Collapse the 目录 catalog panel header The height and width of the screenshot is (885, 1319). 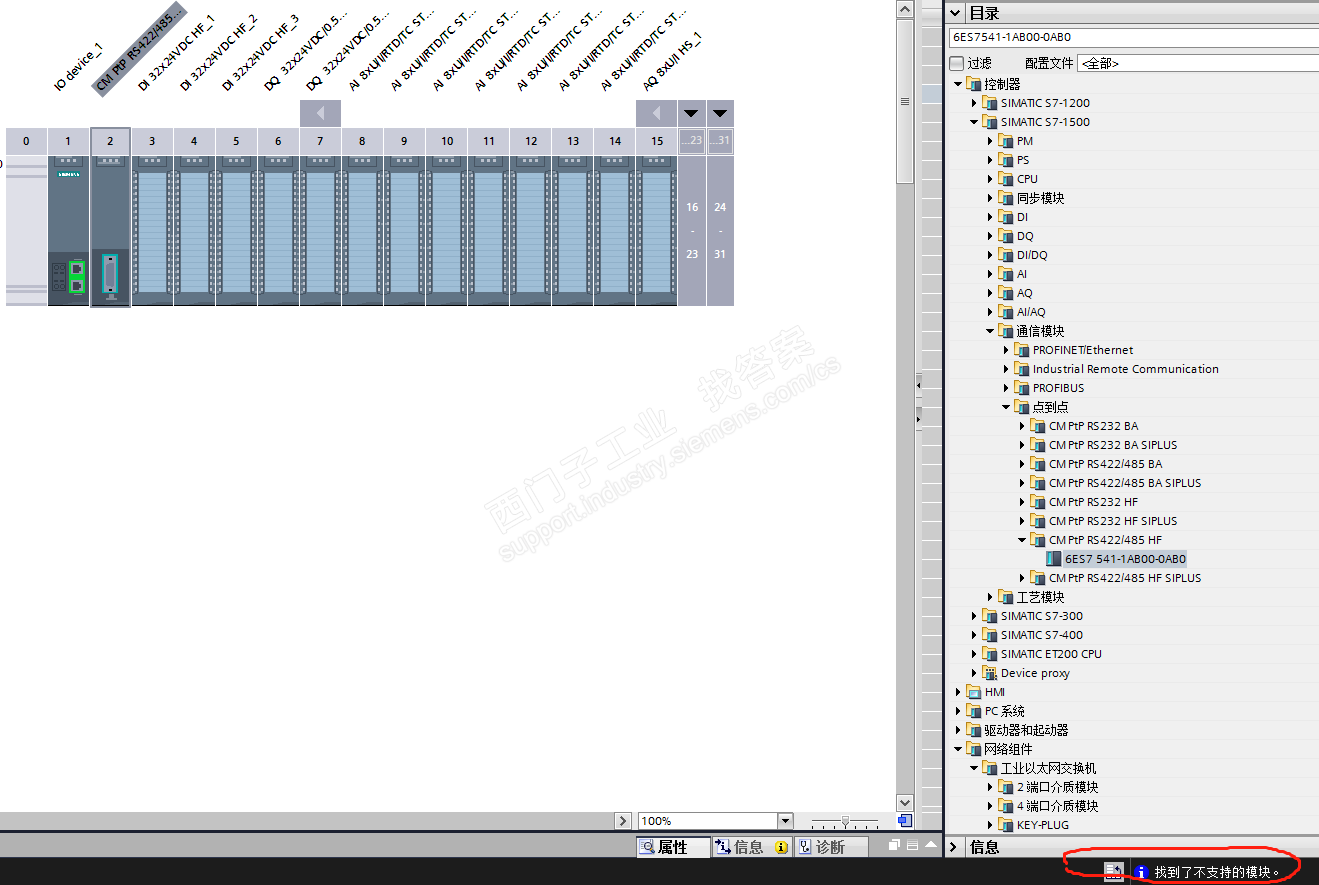coord(955,13)
